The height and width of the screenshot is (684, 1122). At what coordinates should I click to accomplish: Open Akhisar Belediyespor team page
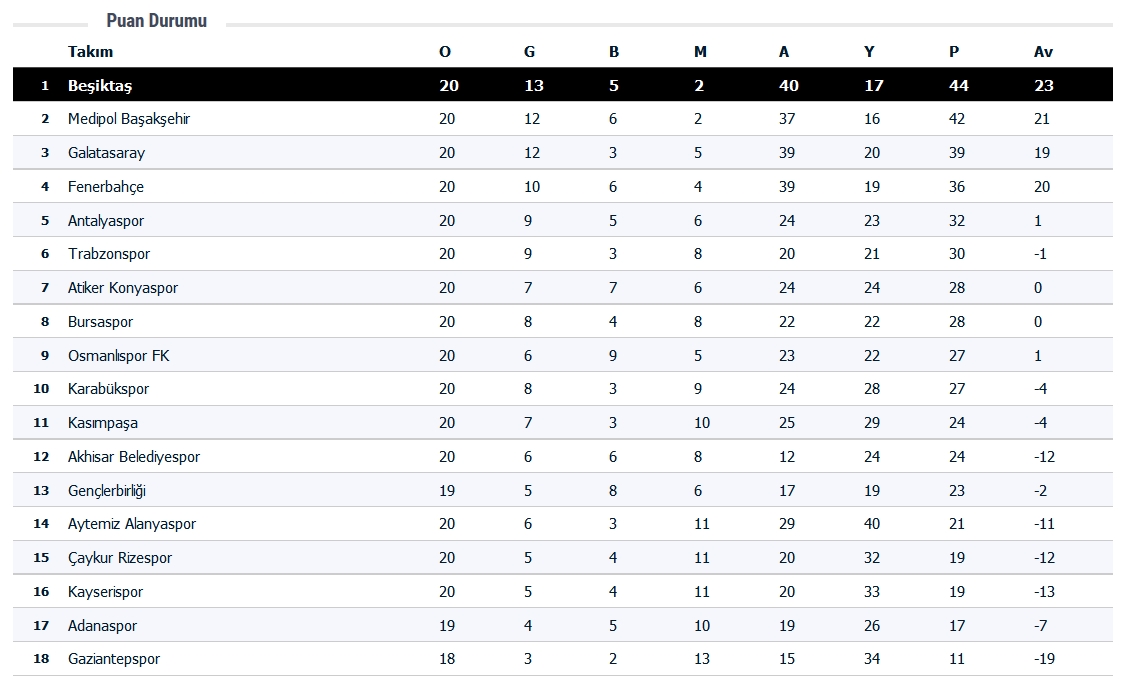[x=134, y=457]
